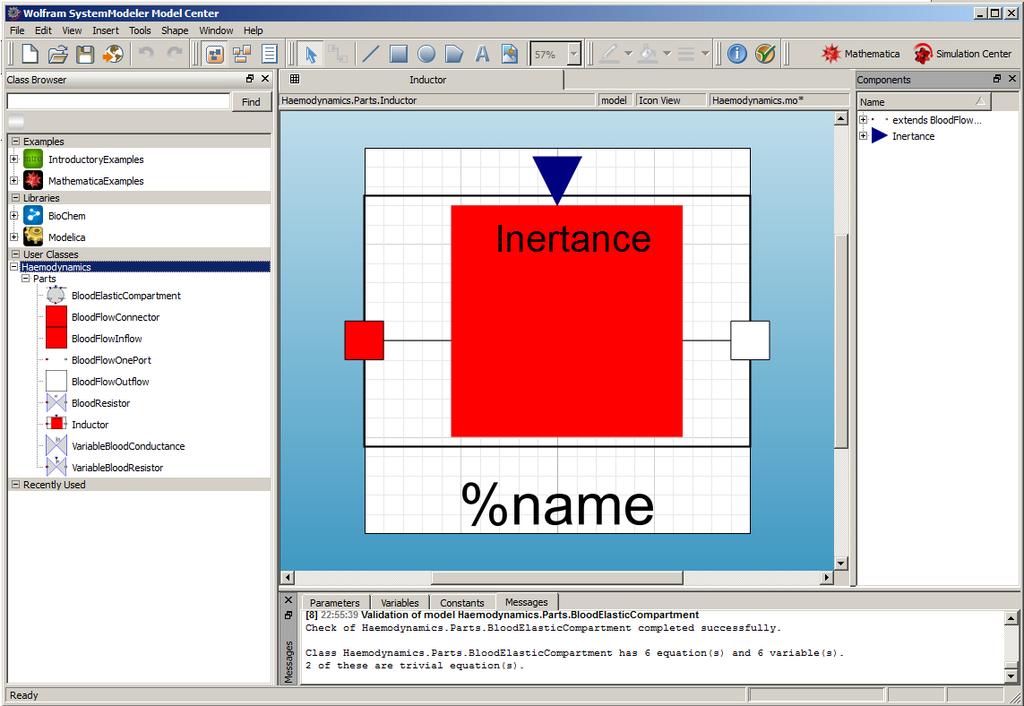Open the Help menu
The image size is (1024, 706).
253,31
